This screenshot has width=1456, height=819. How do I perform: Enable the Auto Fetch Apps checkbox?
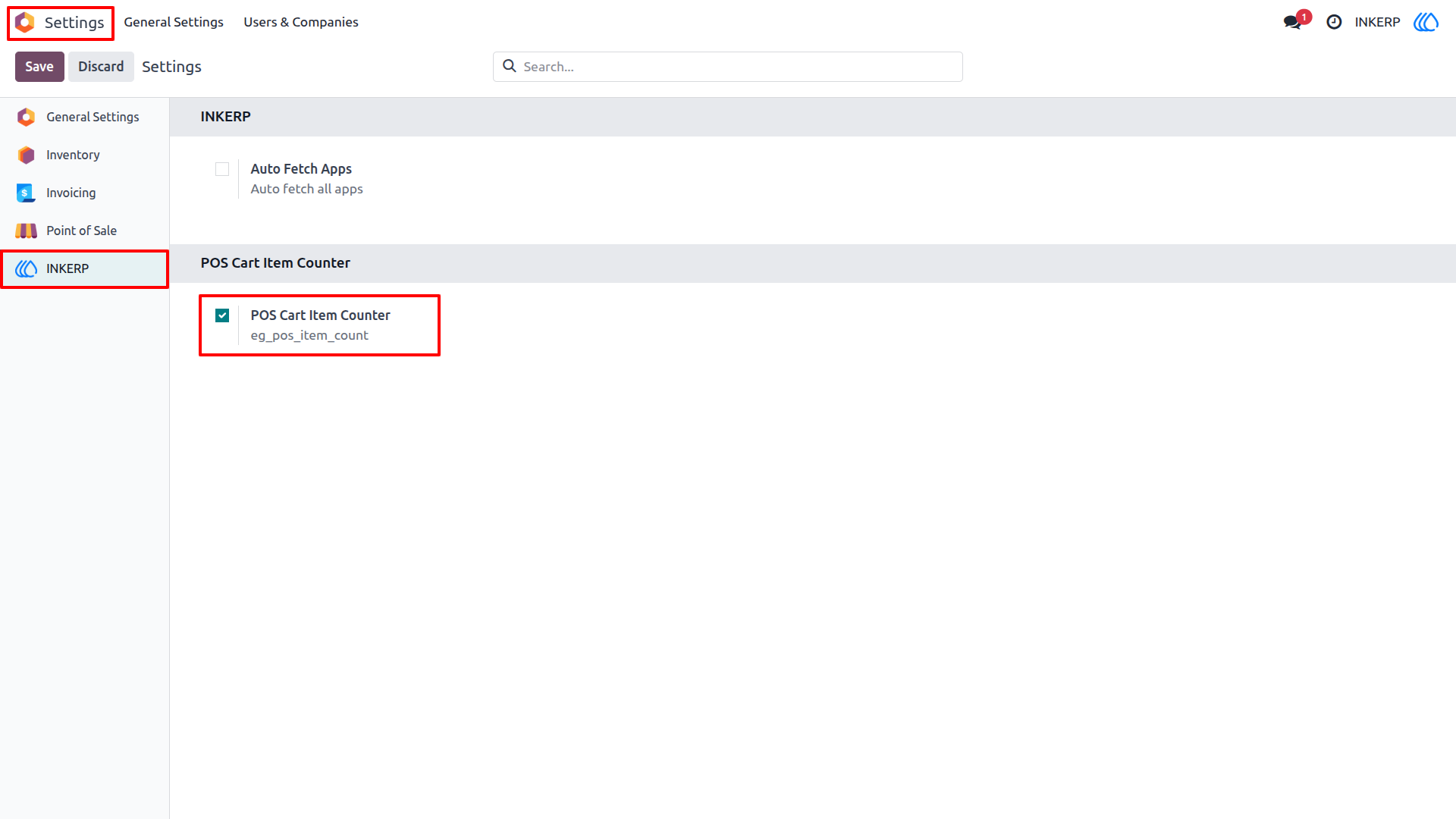222,169
